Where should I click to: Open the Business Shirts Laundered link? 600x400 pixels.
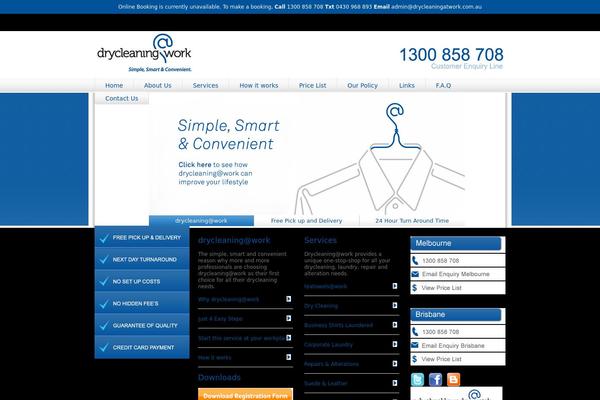pos(338,325)
